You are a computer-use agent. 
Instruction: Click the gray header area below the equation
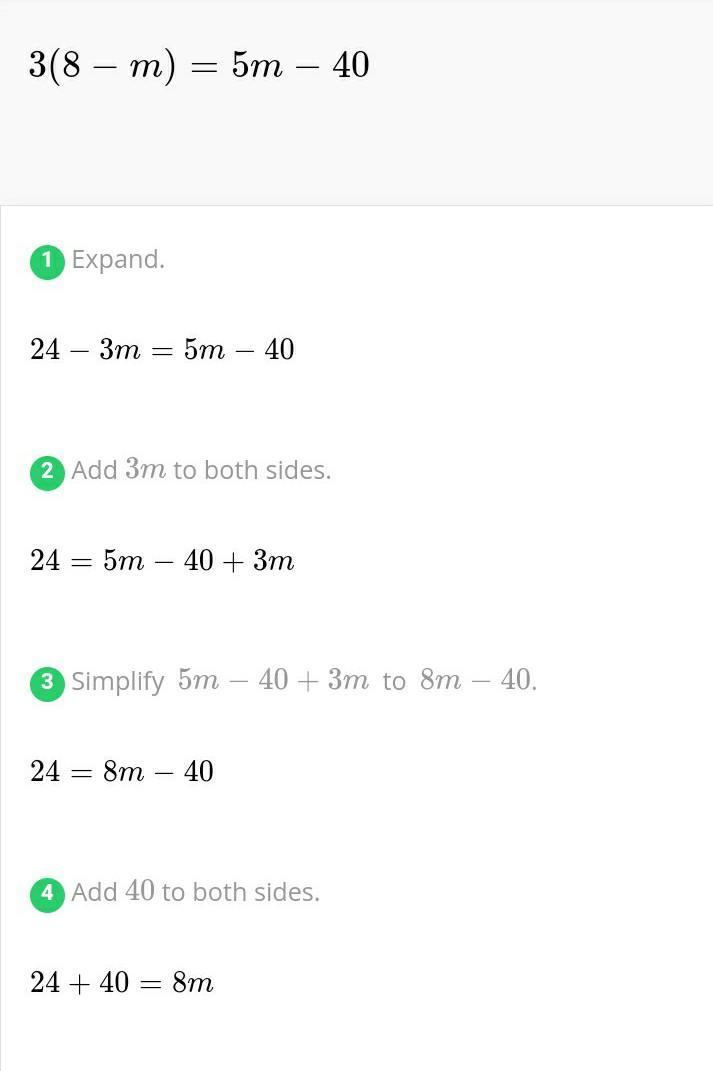(356, 150)
